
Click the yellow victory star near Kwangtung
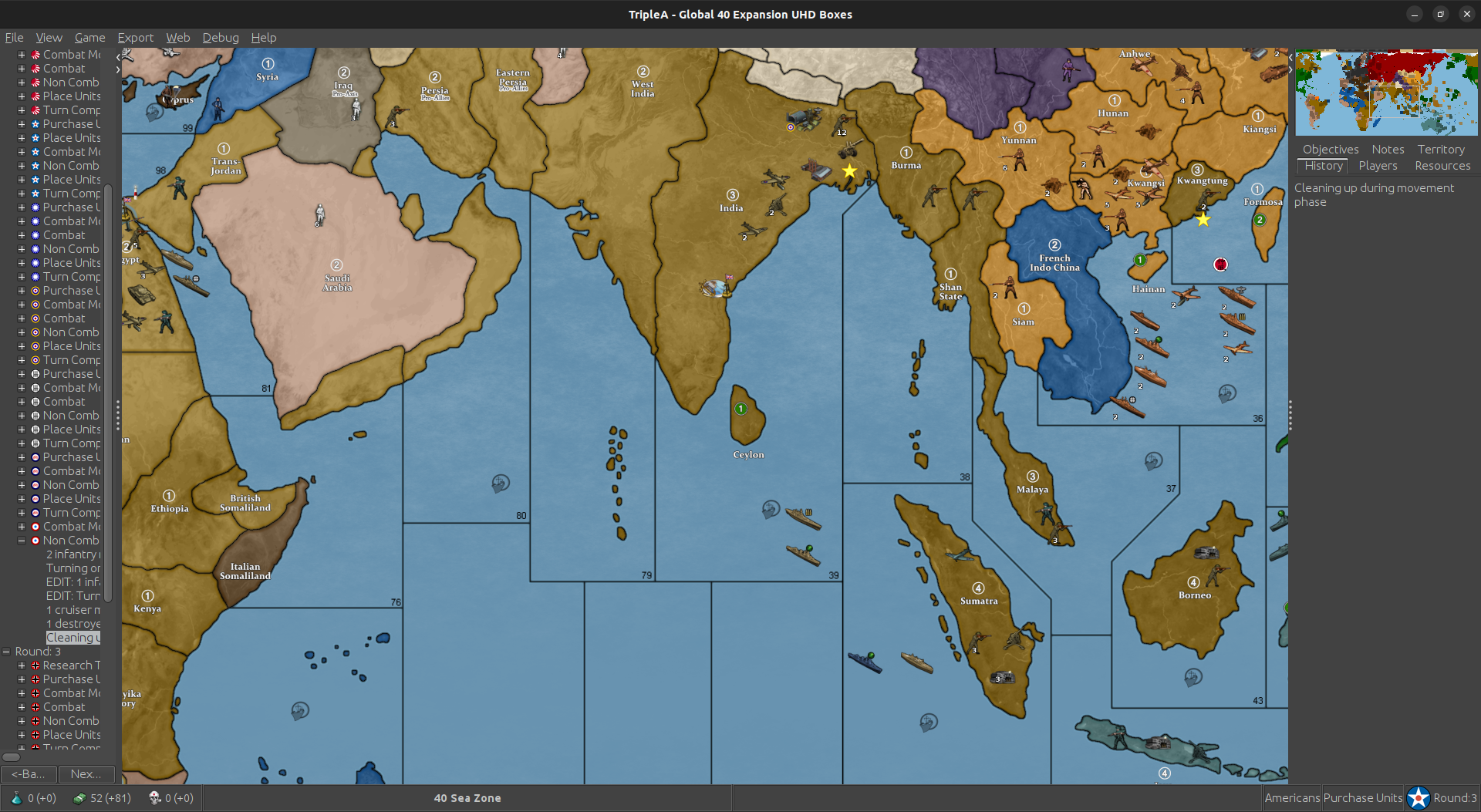1203,220
